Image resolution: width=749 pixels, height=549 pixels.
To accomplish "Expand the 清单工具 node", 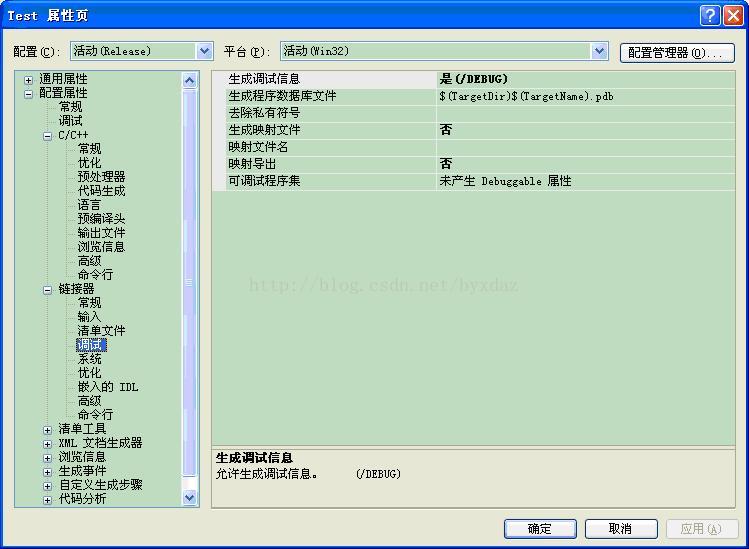I will [x=47, y=430].
